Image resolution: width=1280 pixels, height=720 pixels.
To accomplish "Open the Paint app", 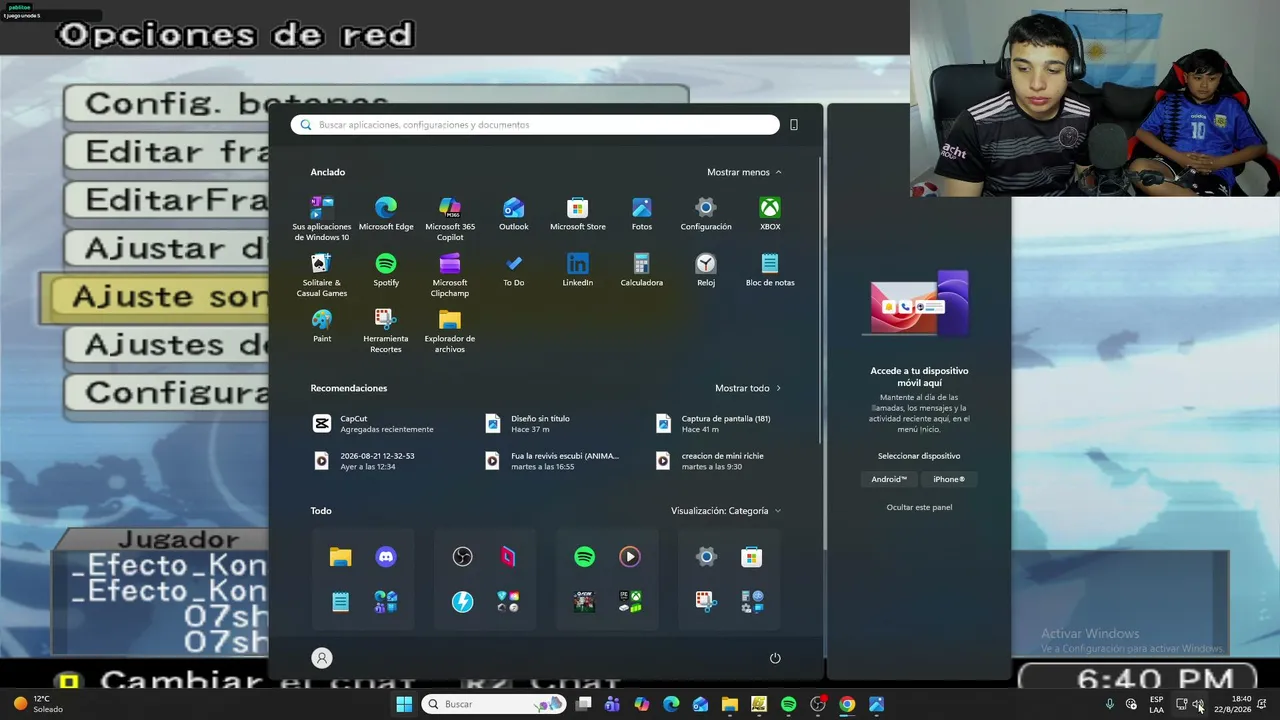I will pyautogui.click(x=322, y=326).
